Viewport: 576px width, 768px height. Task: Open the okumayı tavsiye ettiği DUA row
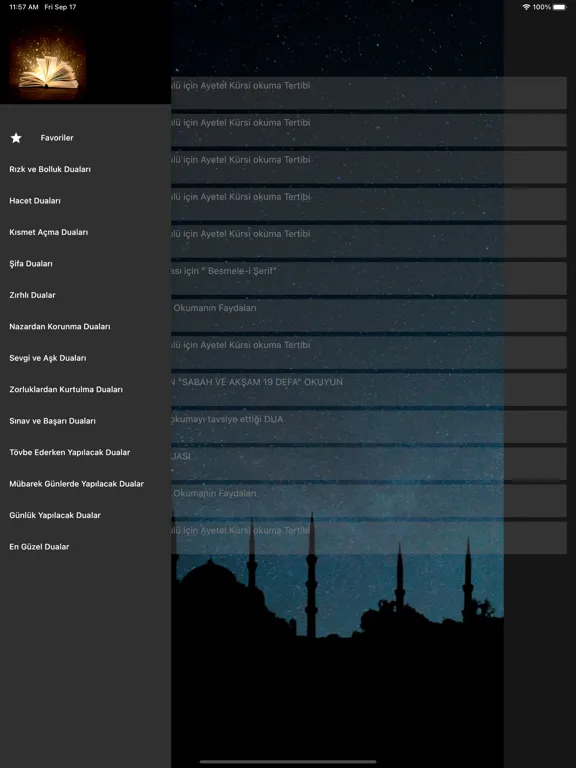[x=369, y=427]
